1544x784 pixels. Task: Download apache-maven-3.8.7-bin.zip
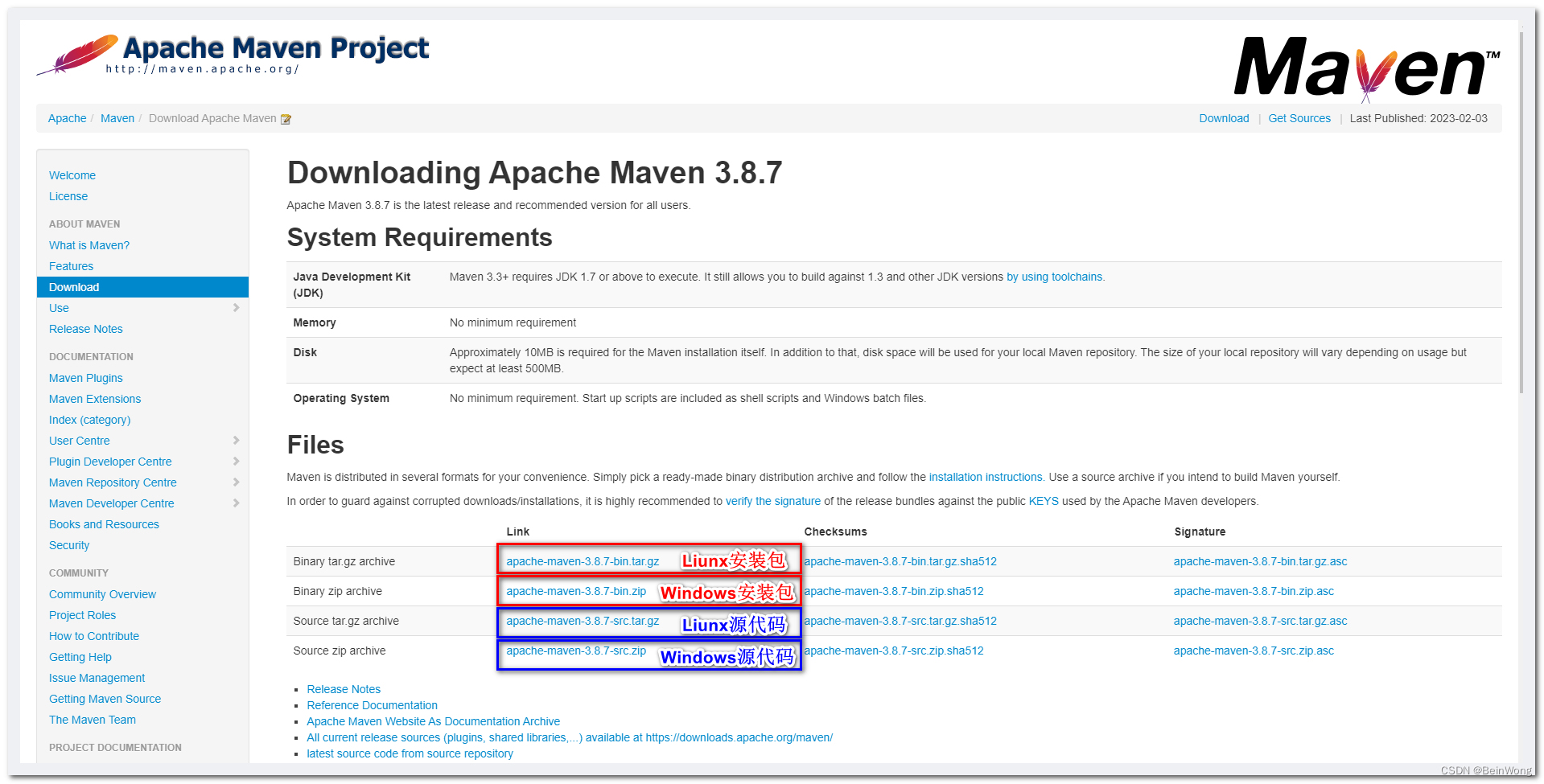pyautogui.click(x=576, y=591)
